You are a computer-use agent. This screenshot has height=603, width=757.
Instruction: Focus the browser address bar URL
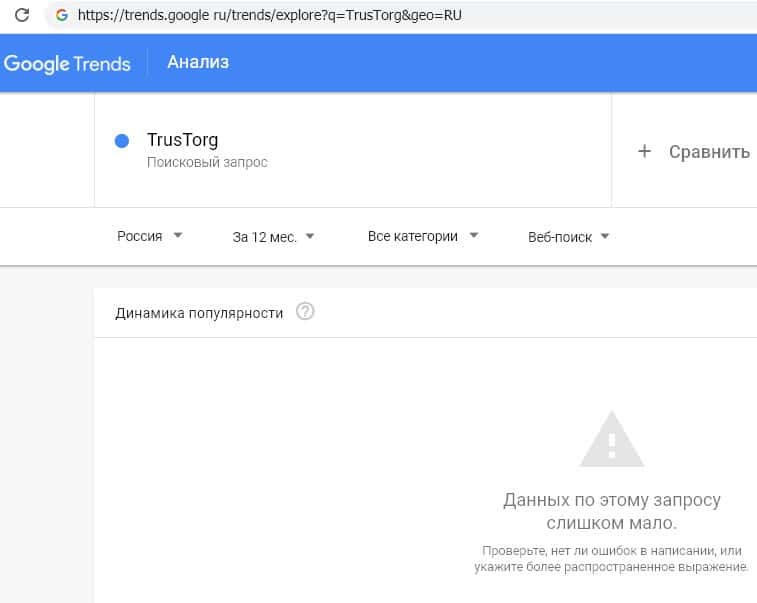pos(270,16)
